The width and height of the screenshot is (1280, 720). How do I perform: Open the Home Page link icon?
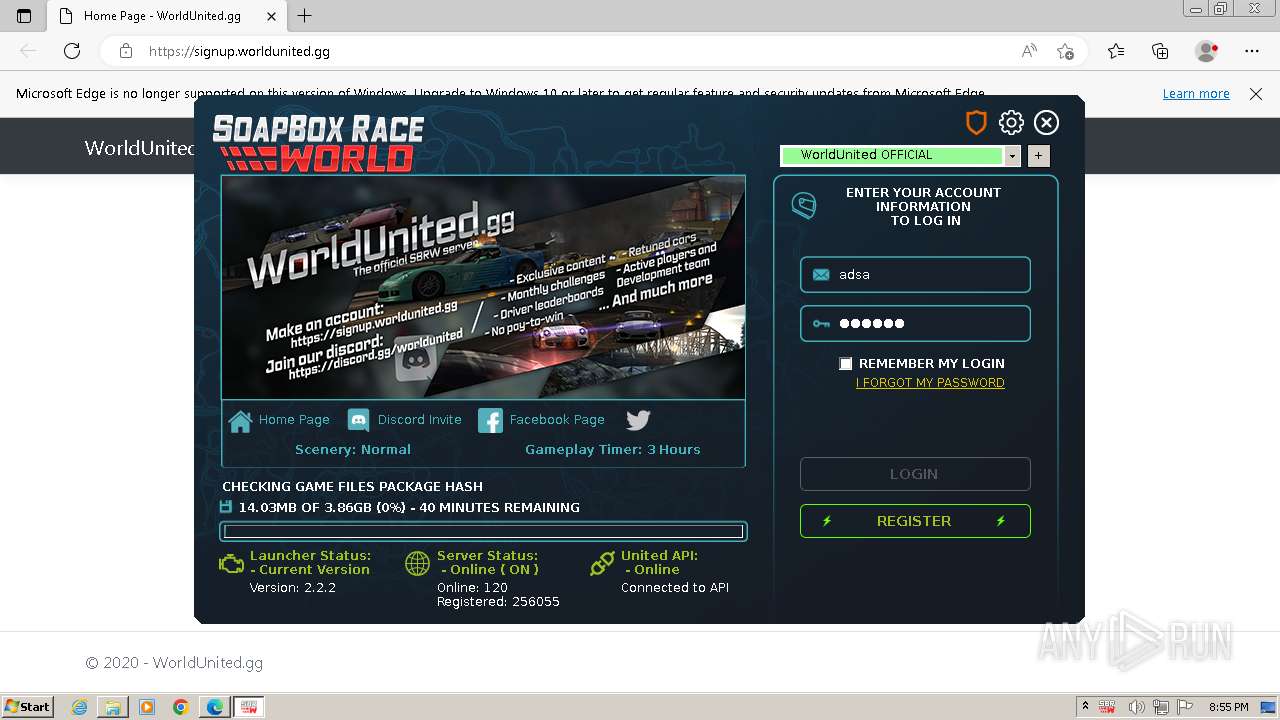pyautogui.click(x=240, y=421)
